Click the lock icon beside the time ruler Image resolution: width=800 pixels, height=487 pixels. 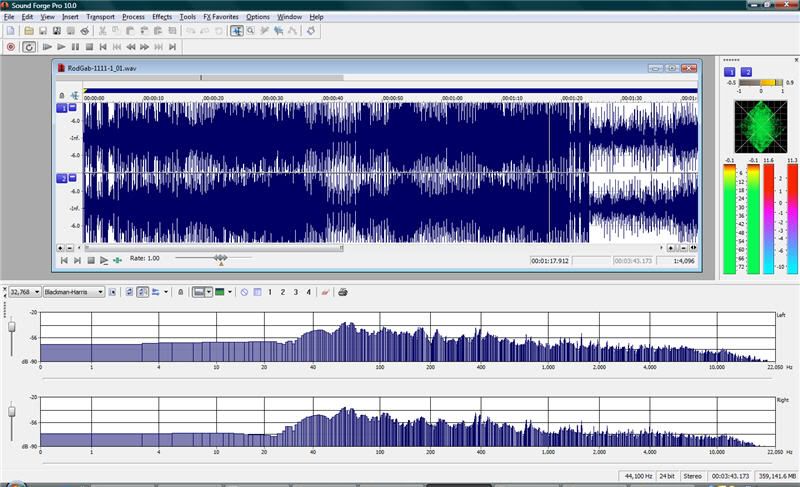click(62, 95)
